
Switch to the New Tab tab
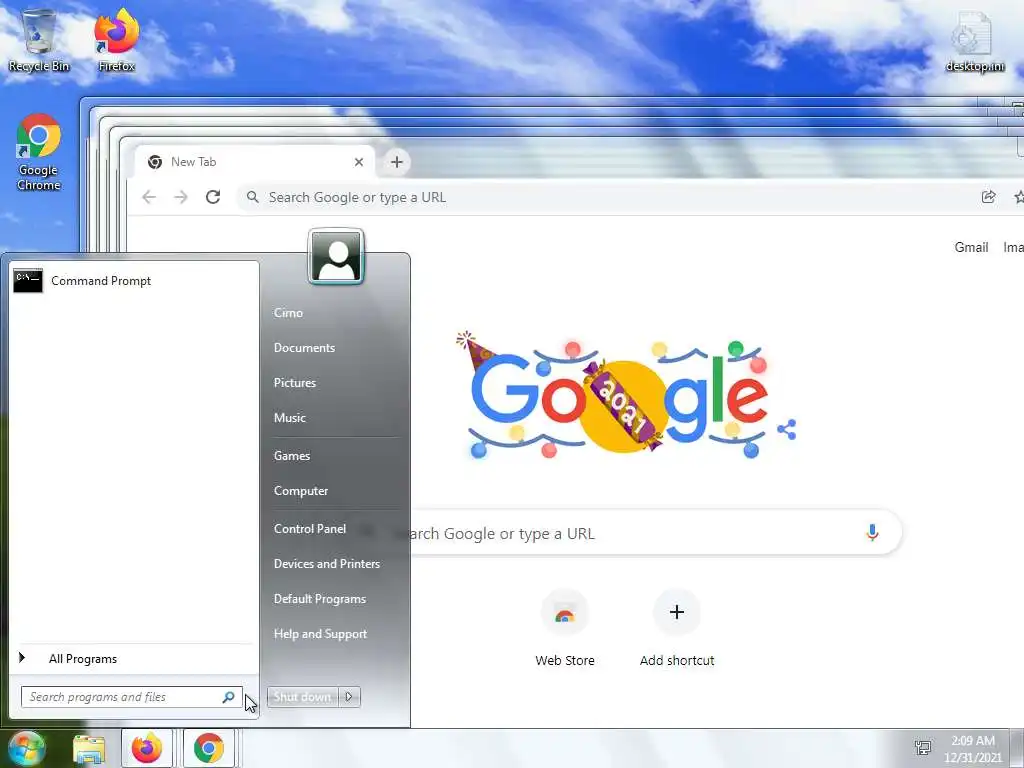coord(255,162)
